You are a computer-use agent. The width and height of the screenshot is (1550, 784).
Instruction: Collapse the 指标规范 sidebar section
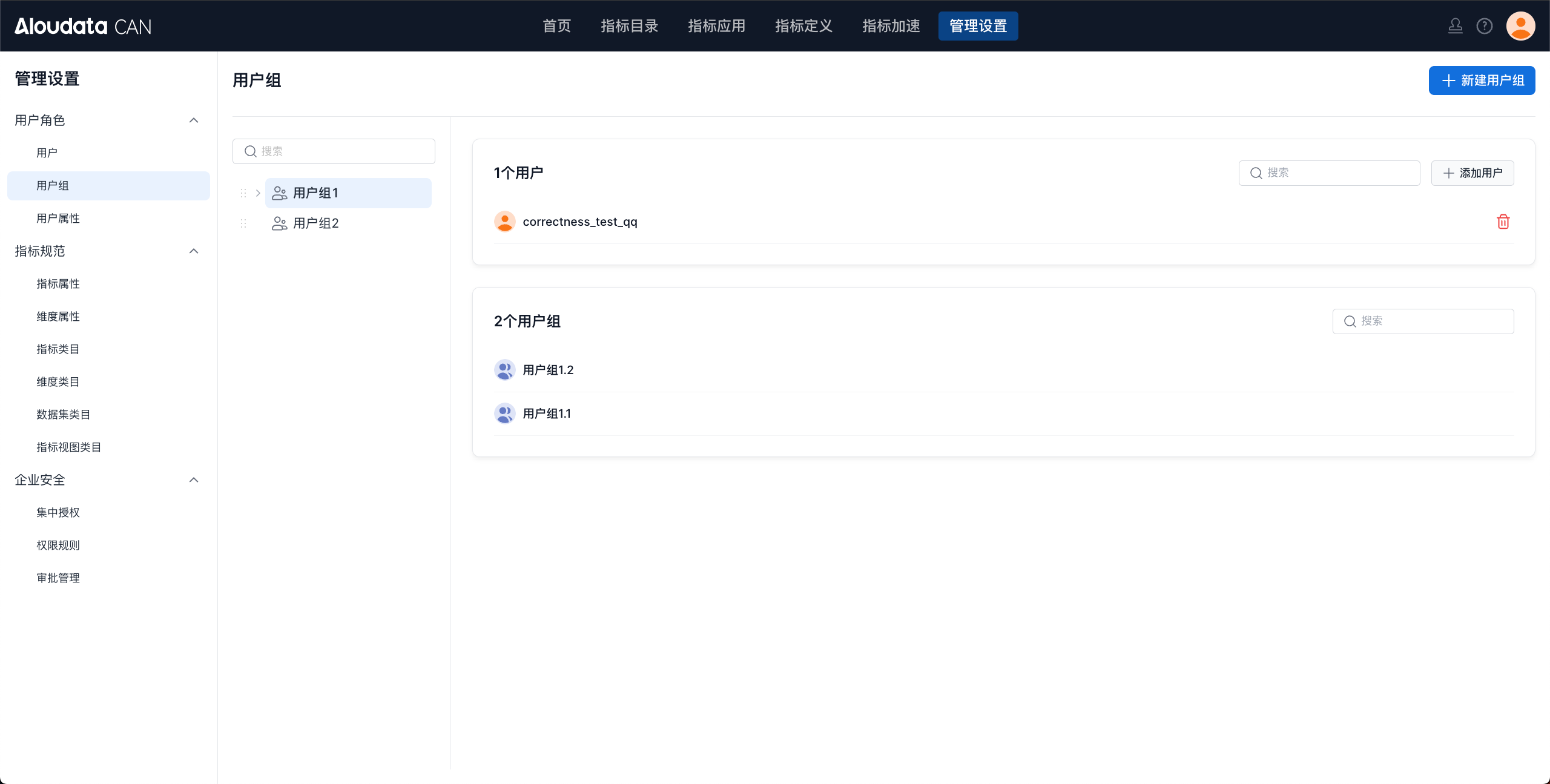(194, 251)
